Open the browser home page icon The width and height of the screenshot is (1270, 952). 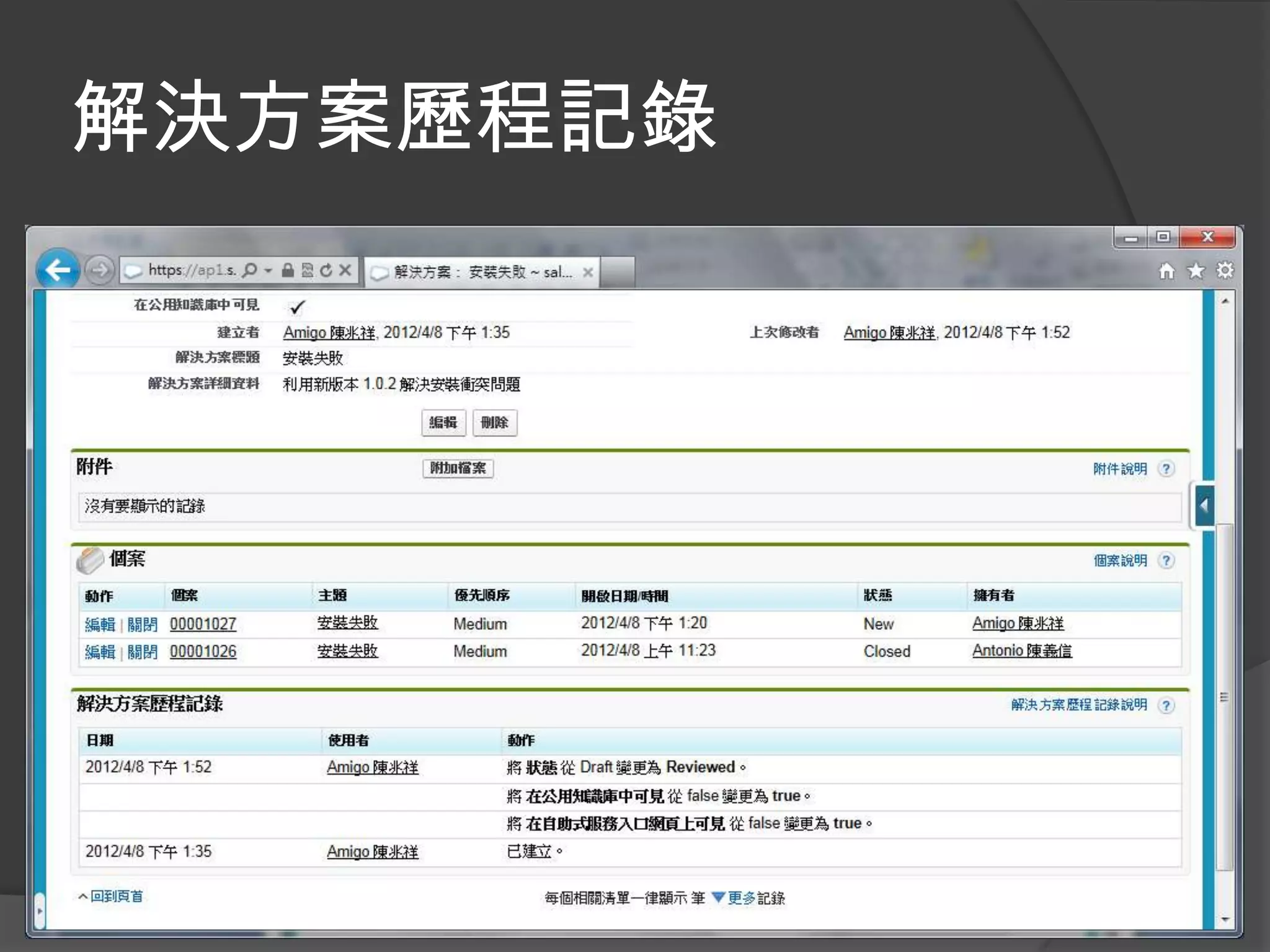[x=1167, y=271]
